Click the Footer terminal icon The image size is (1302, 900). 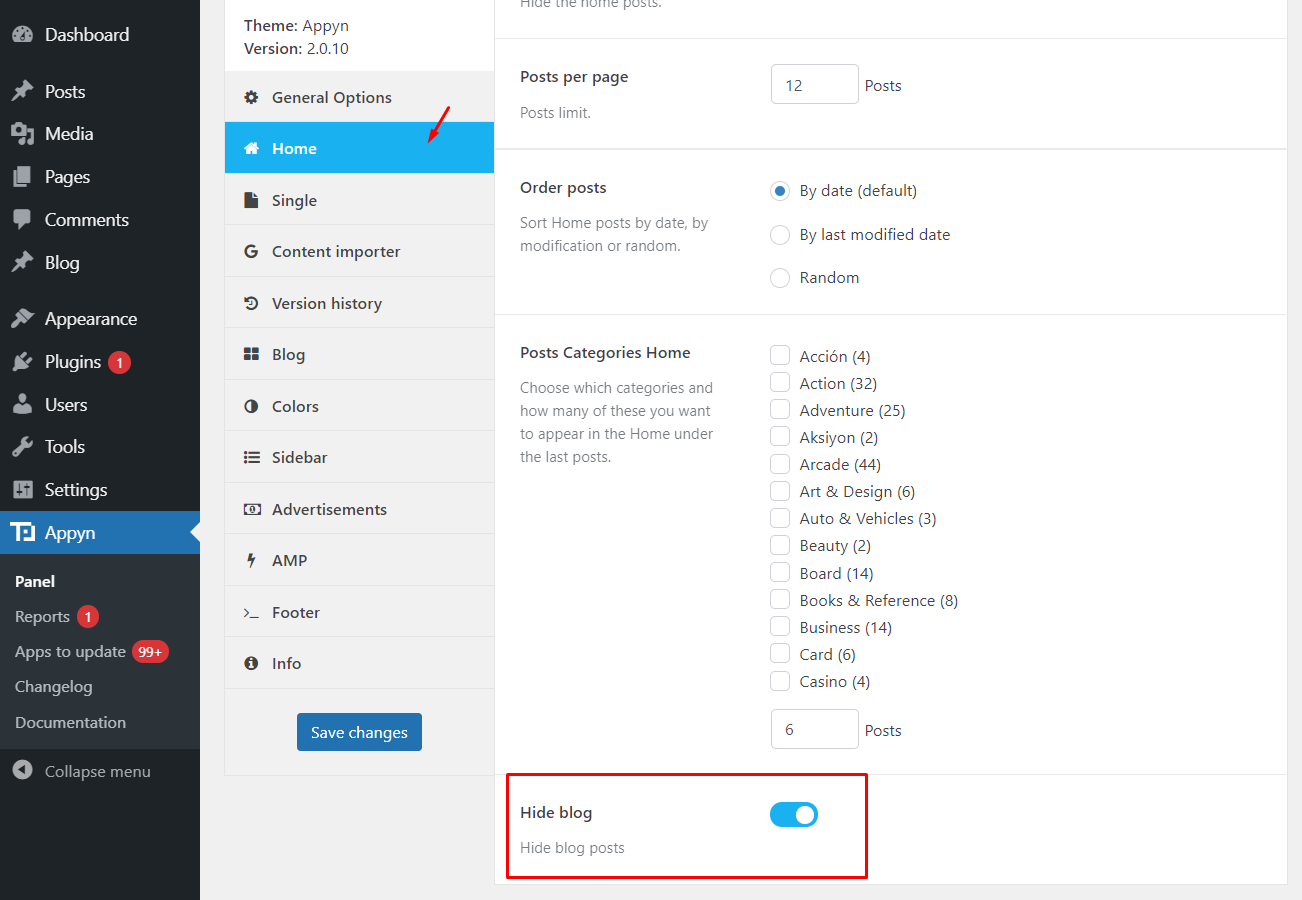[x=252, y=613]
